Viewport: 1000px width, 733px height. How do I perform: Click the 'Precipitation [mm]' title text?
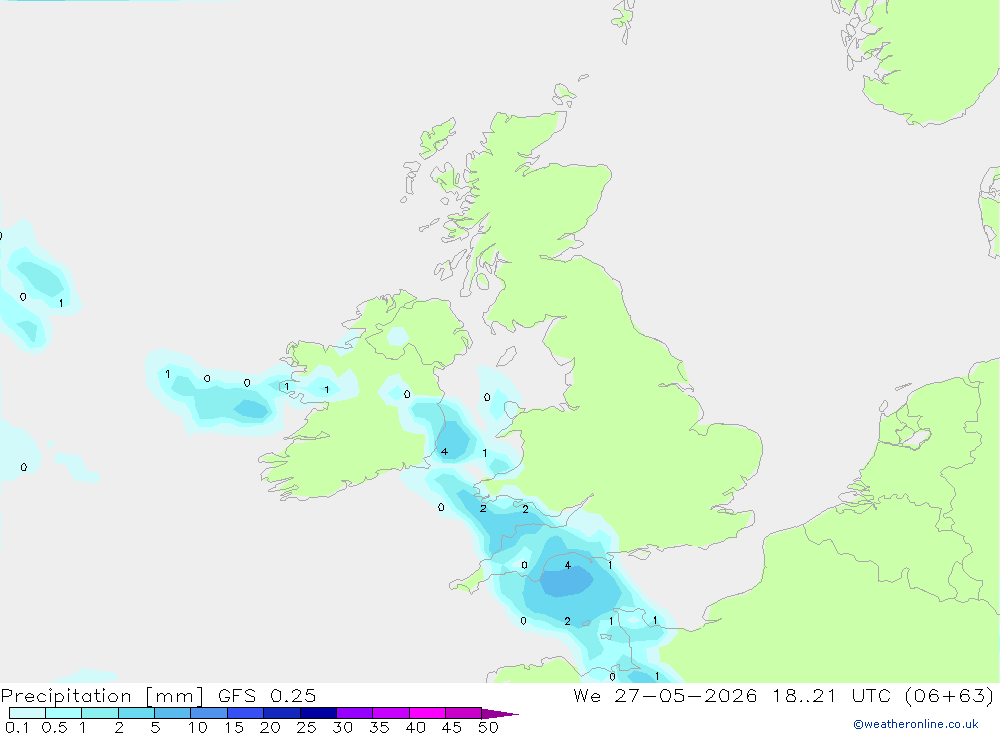(102, 696)
